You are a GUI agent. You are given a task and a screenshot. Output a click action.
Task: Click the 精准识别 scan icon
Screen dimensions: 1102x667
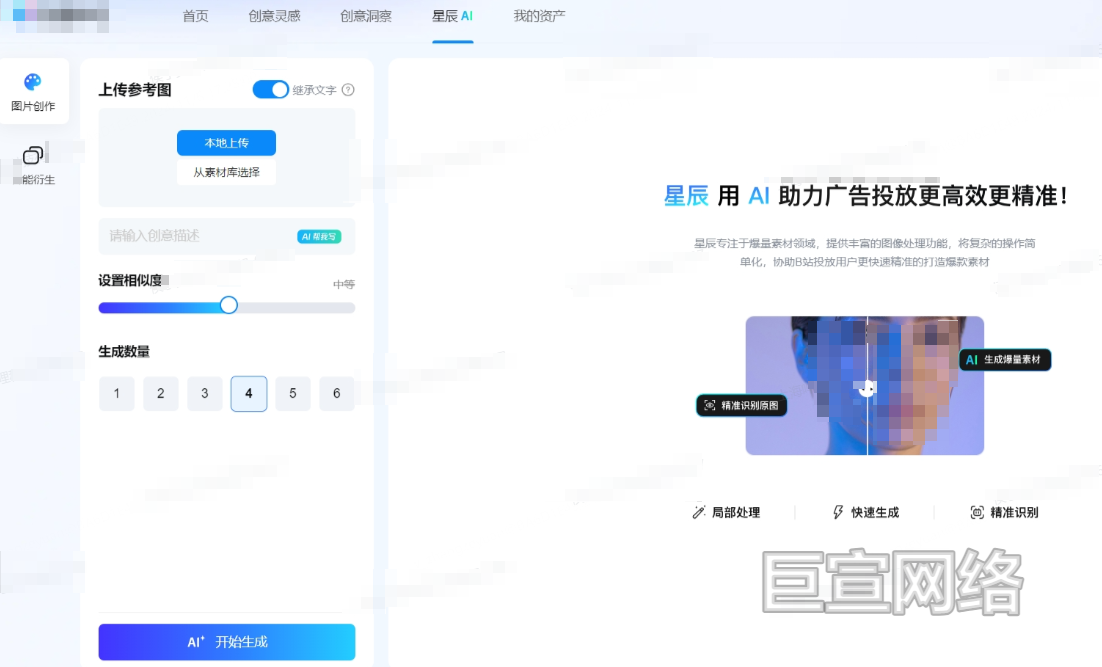click(x=977, y=512)
